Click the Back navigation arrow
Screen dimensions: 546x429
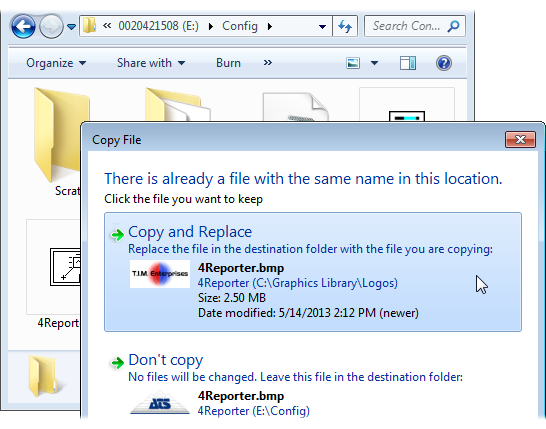point(23,26)
